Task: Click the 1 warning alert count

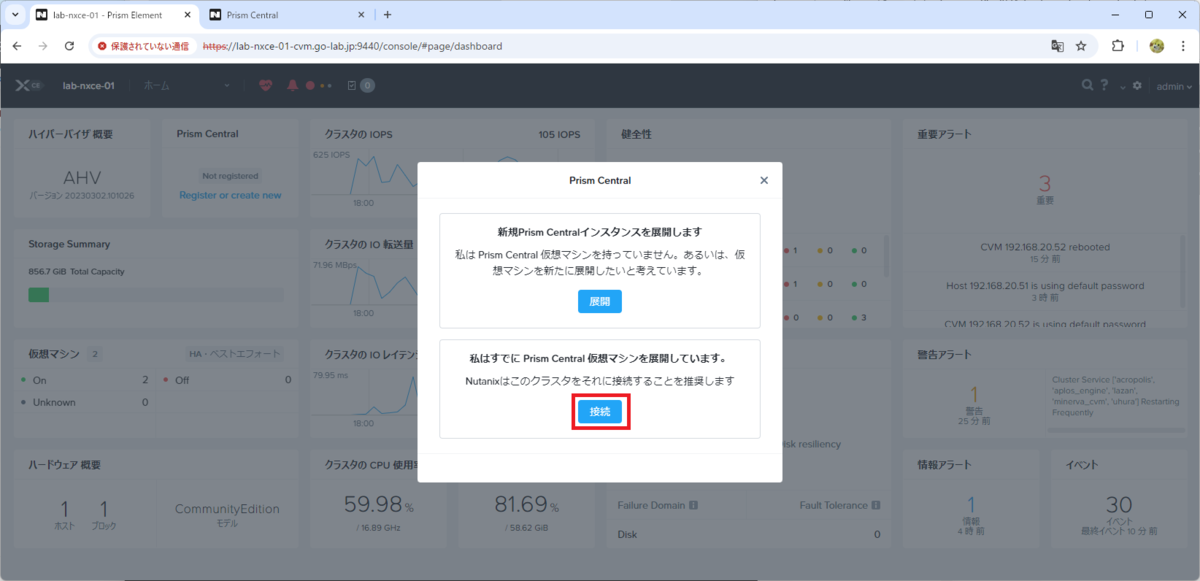Action: click(x=974, y=394)
